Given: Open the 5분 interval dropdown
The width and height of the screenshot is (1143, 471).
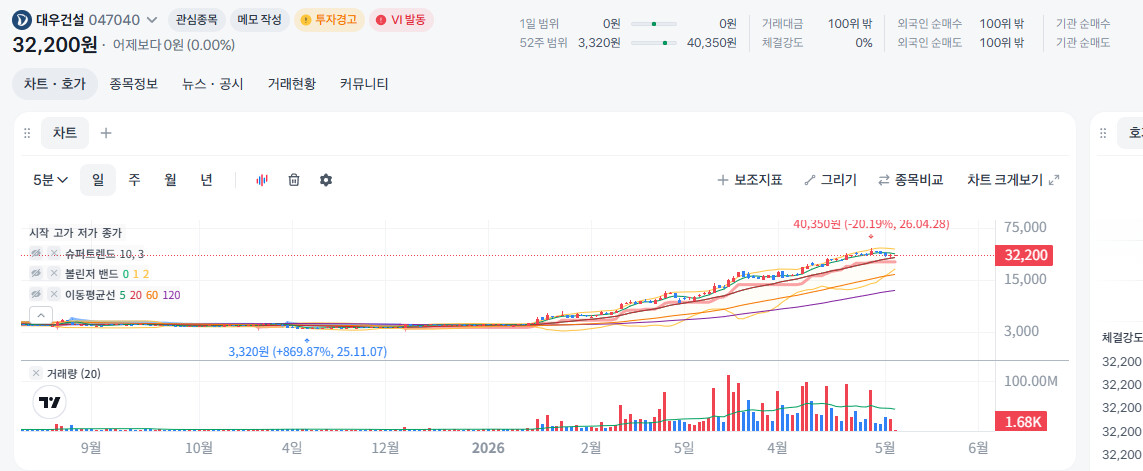Looking at the screenshot, I should click(51, 180).
